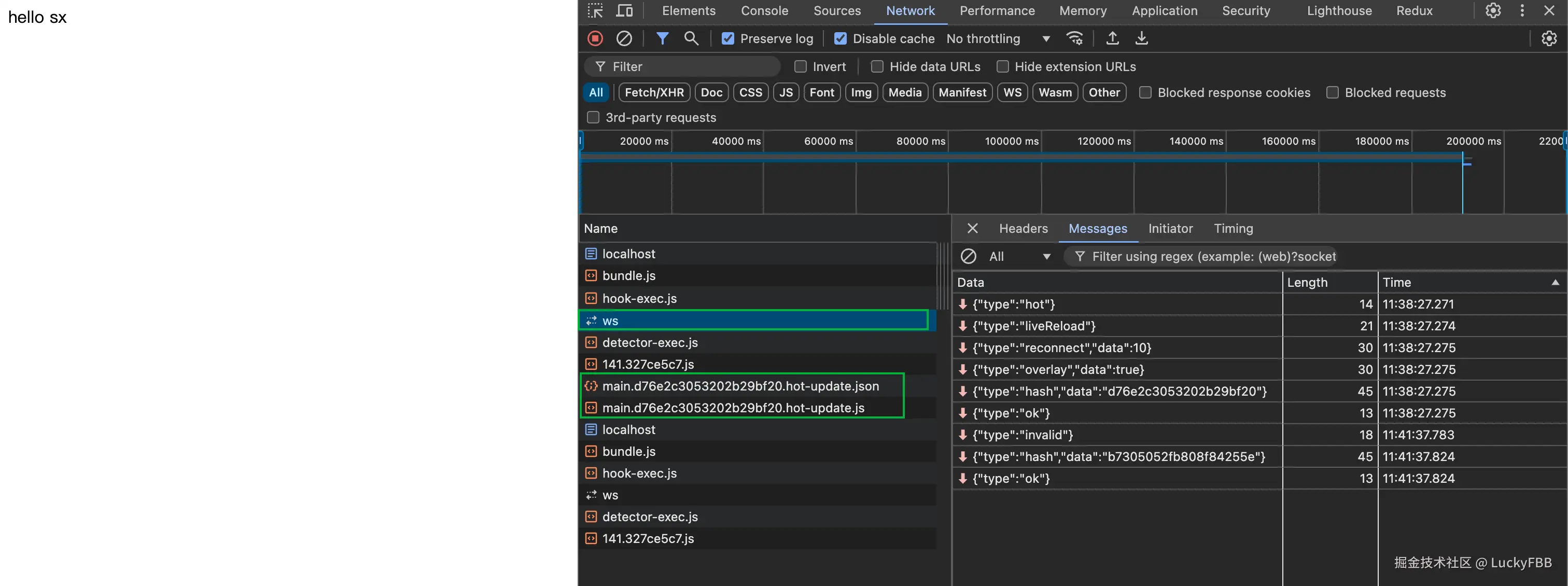Uncheck the Preserve log checkbox
1568x586 pixels.
(727, 38)
